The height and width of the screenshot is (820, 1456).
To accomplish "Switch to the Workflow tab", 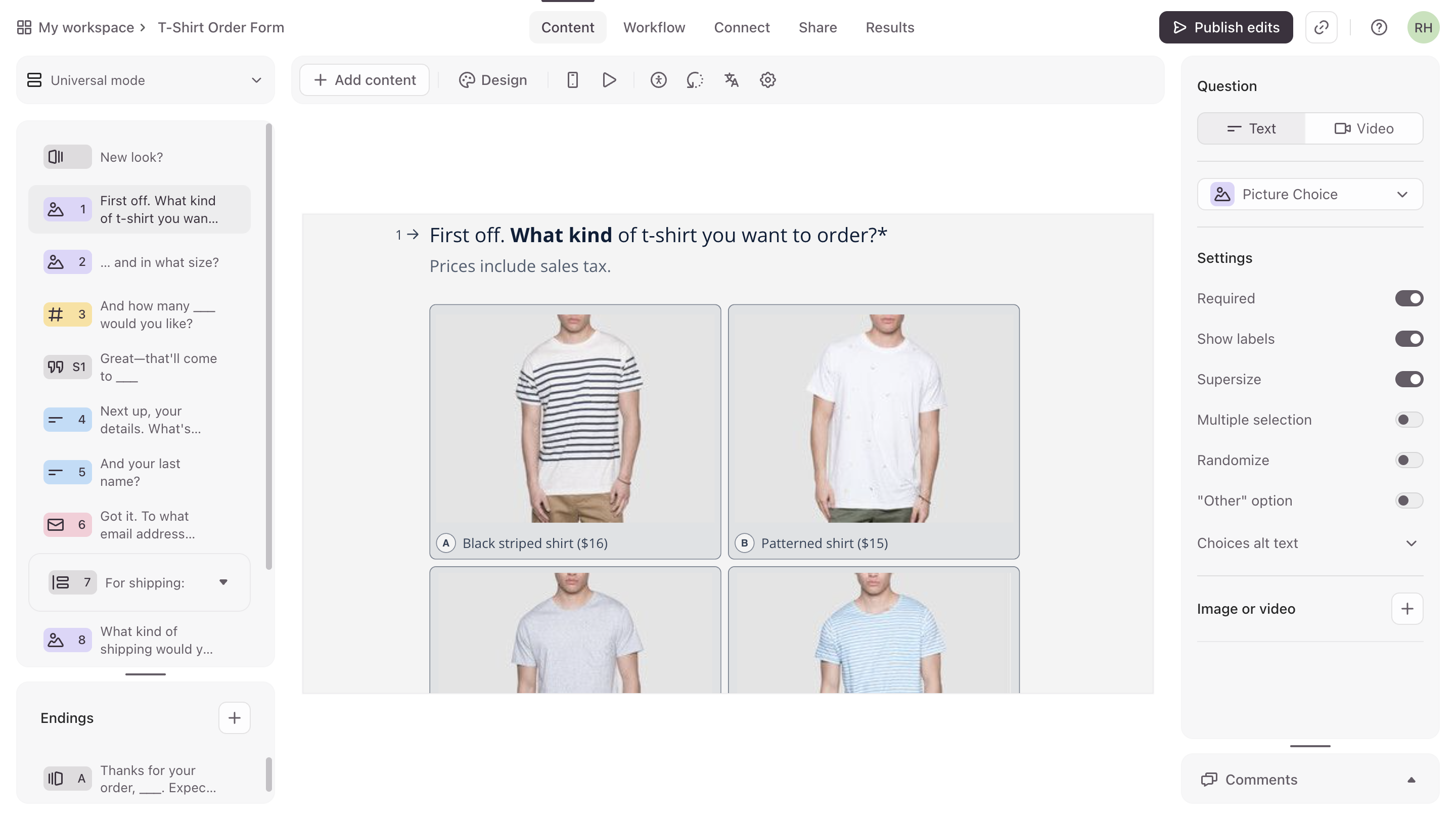I will [654, 27].
